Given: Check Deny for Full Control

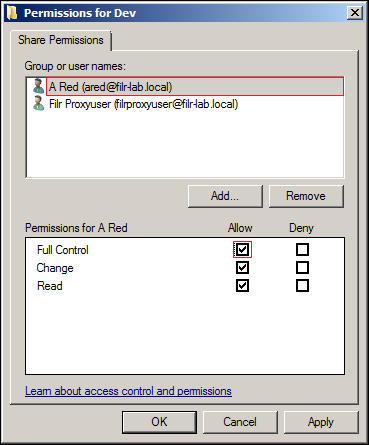Looking at the screenshot, I should (x=302, y=249).
